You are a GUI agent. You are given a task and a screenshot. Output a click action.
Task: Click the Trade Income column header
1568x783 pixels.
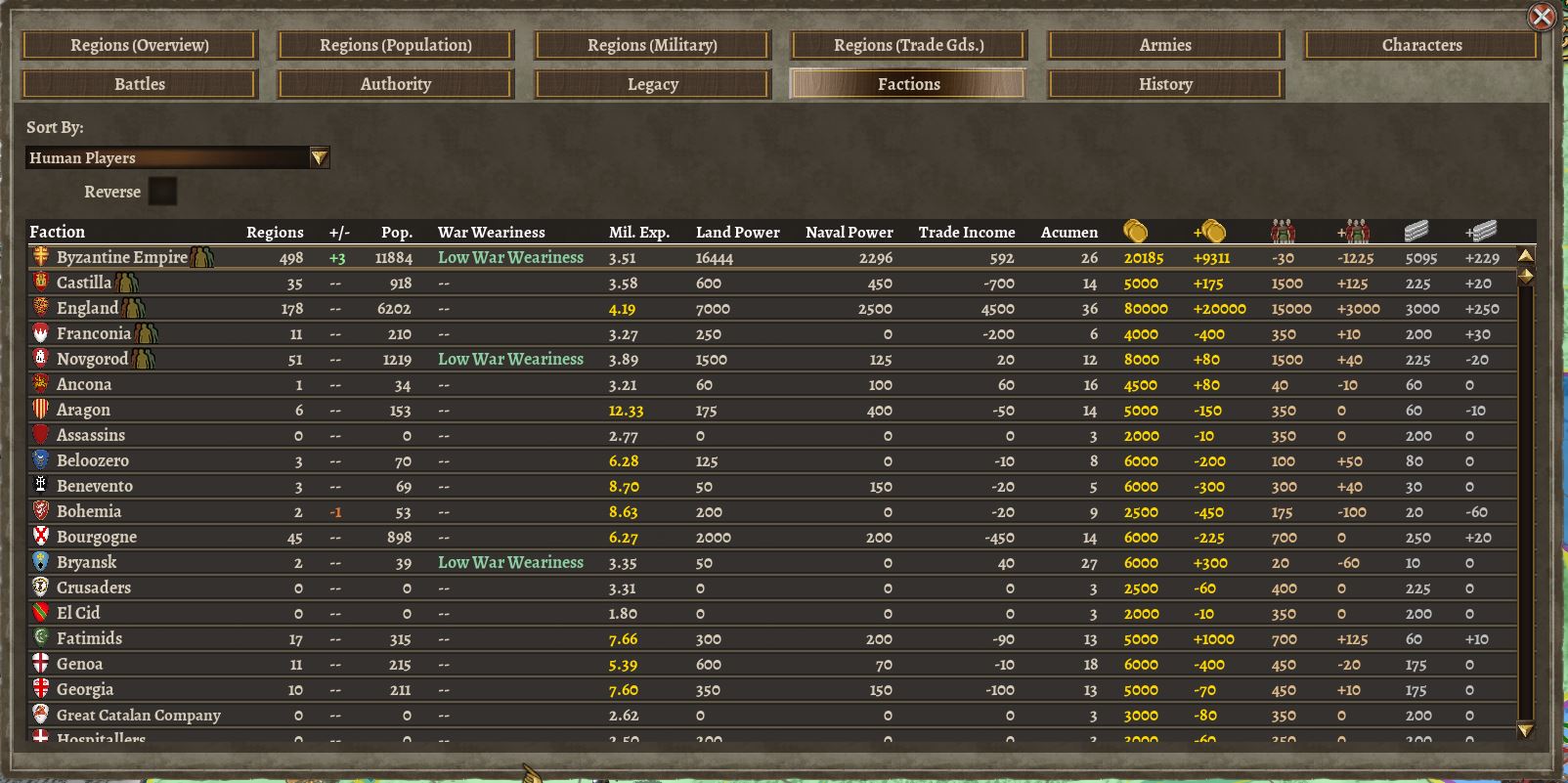[967, 233]
